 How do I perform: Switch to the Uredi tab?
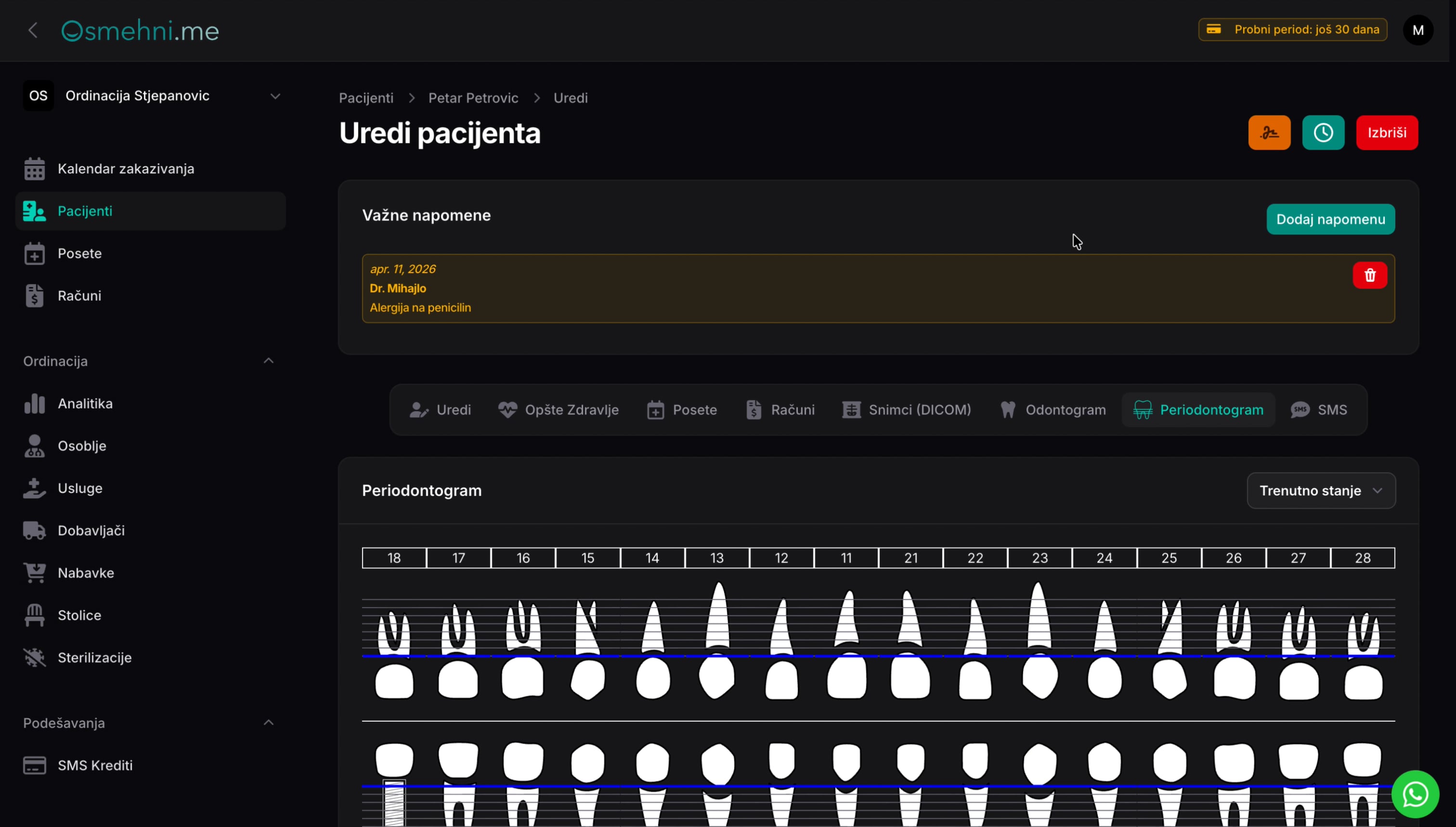[x=440, y=410]
